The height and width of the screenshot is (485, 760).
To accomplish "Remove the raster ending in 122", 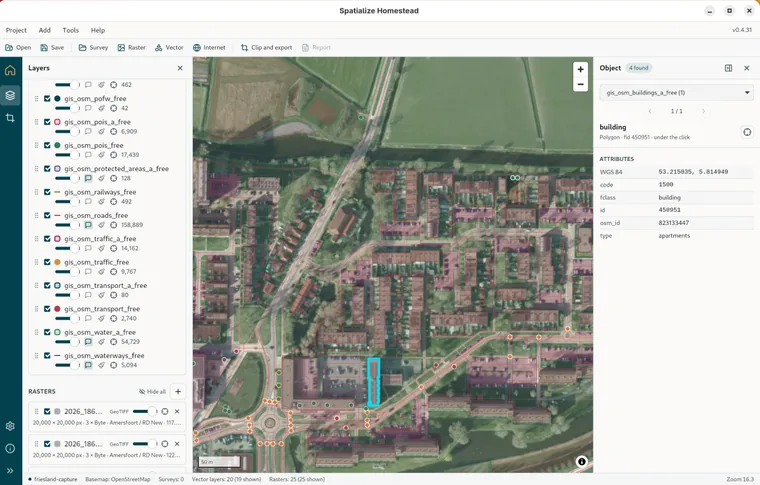I will pos(177,444).
